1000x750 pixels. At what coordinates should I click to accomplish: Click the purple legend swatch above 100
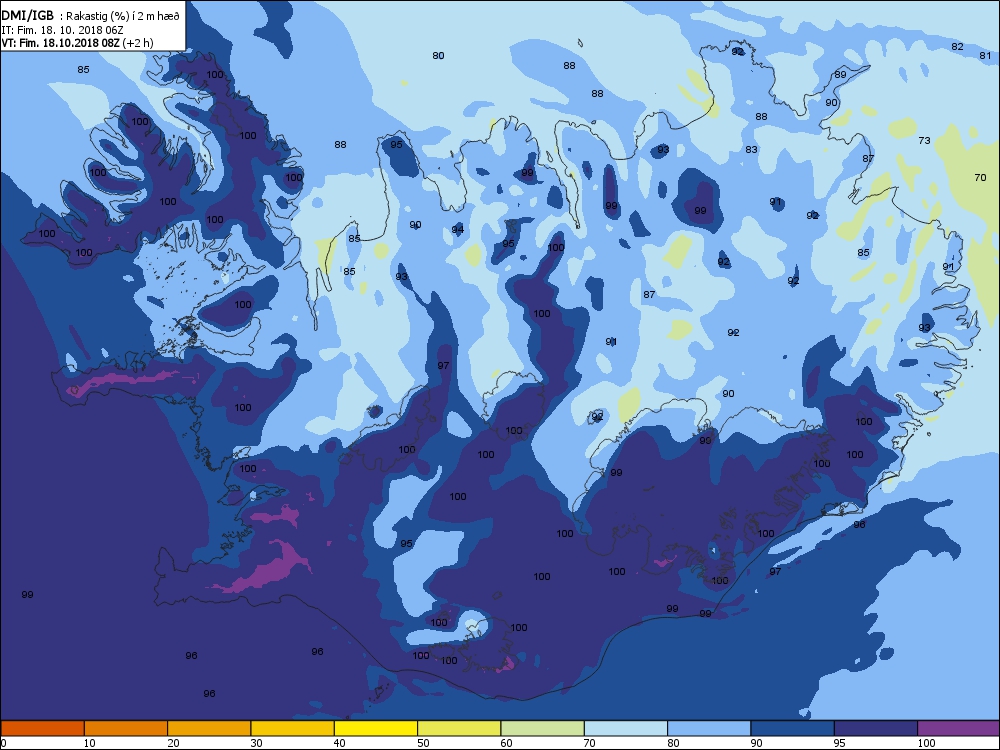[x=959, y=728]
